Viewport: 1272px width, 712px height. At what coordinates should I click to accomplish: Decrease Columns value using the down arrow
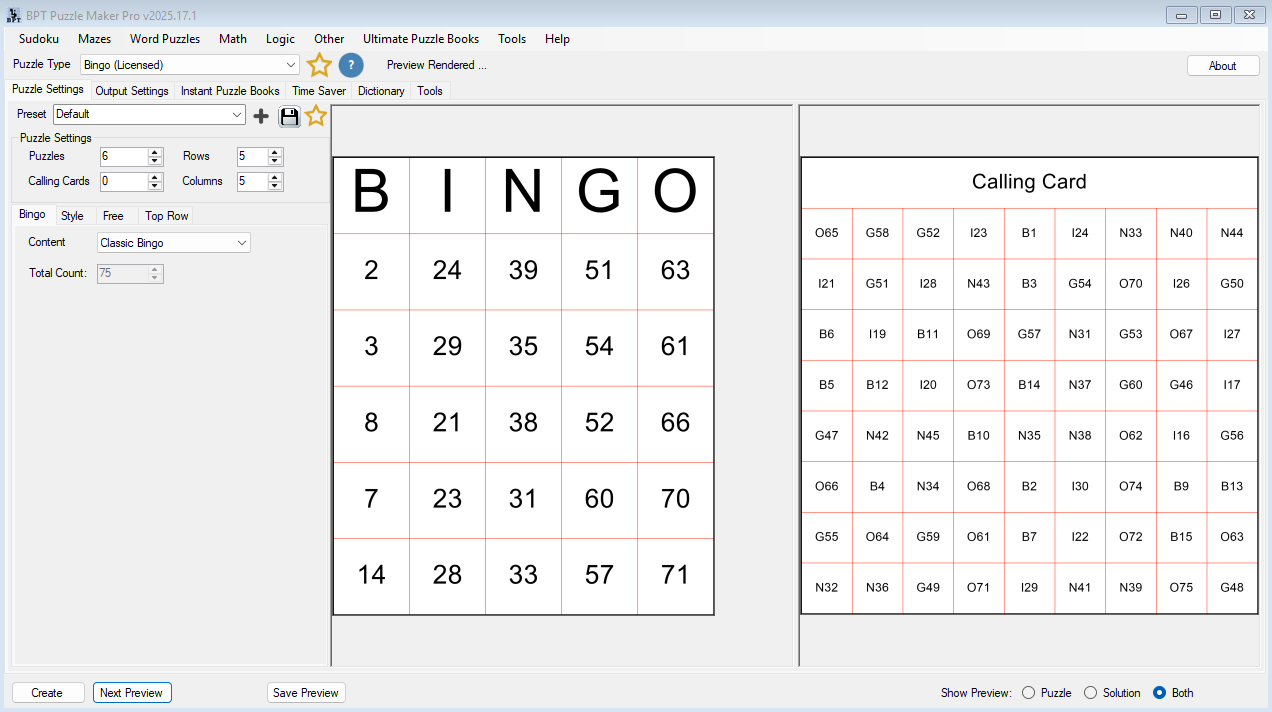coord(276,185)
